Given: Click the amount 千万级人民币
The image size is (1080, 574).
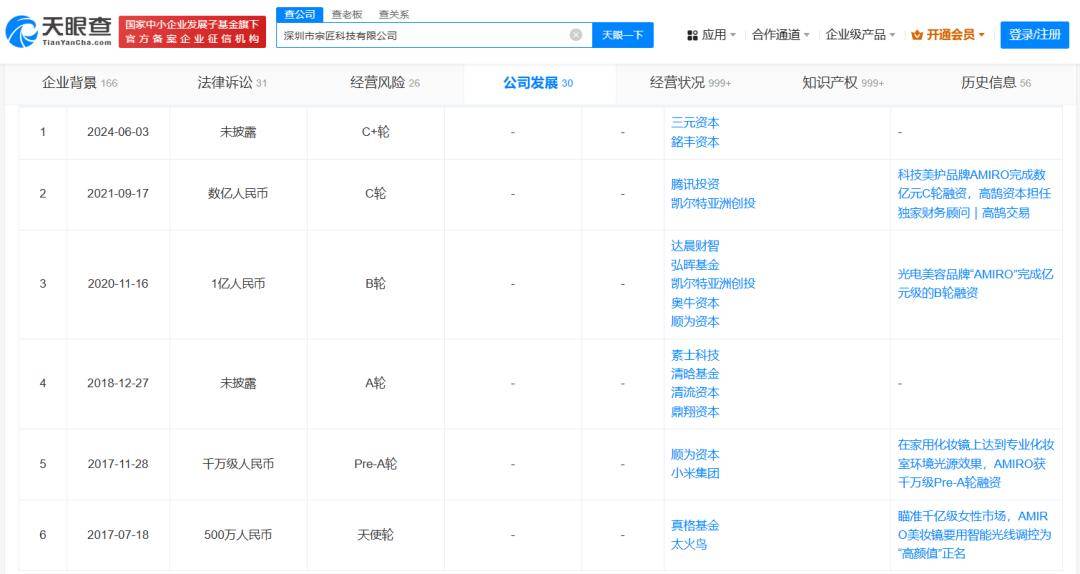Looking at the screenshot, I should pos(238,464).
